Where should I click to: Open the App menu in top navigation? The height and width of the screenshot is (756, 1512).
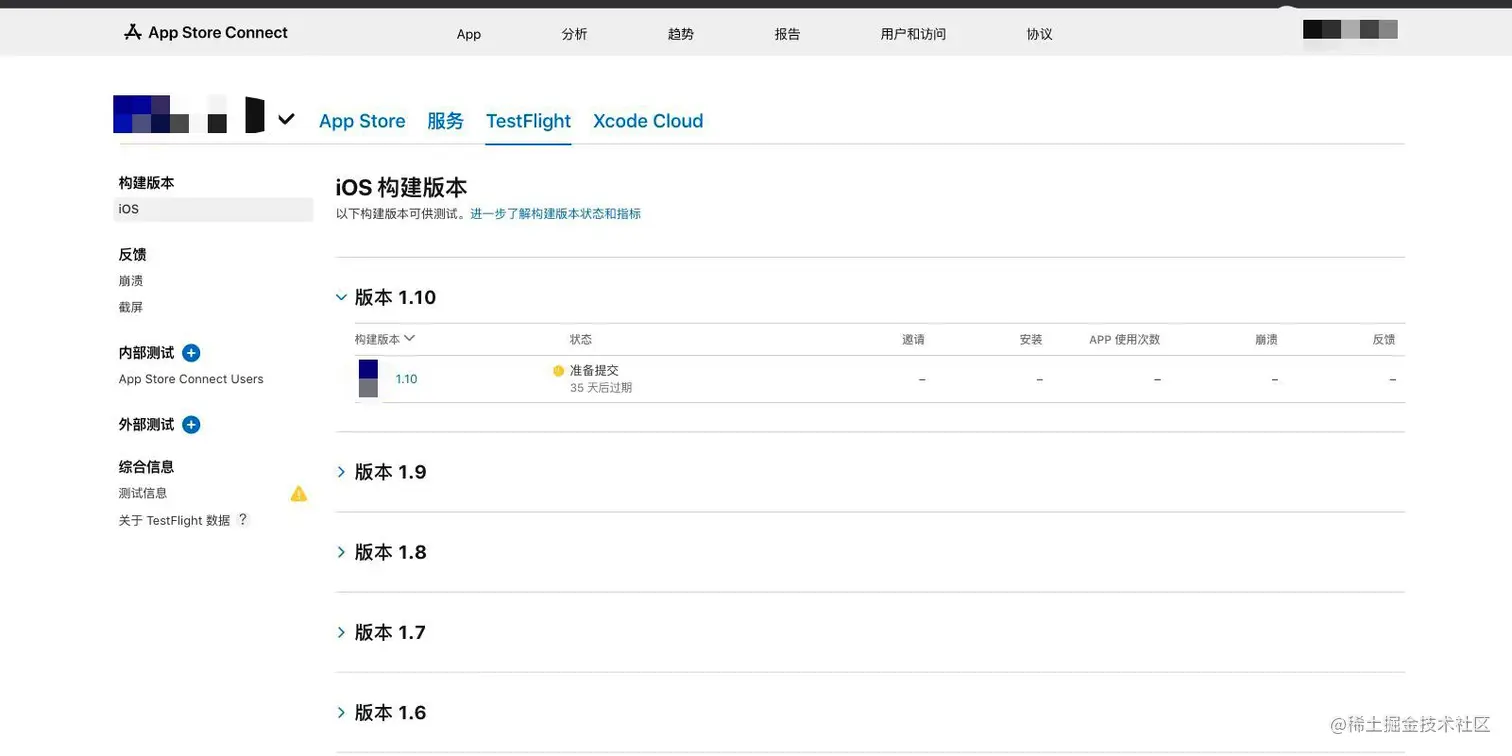[x=469, y=34]
